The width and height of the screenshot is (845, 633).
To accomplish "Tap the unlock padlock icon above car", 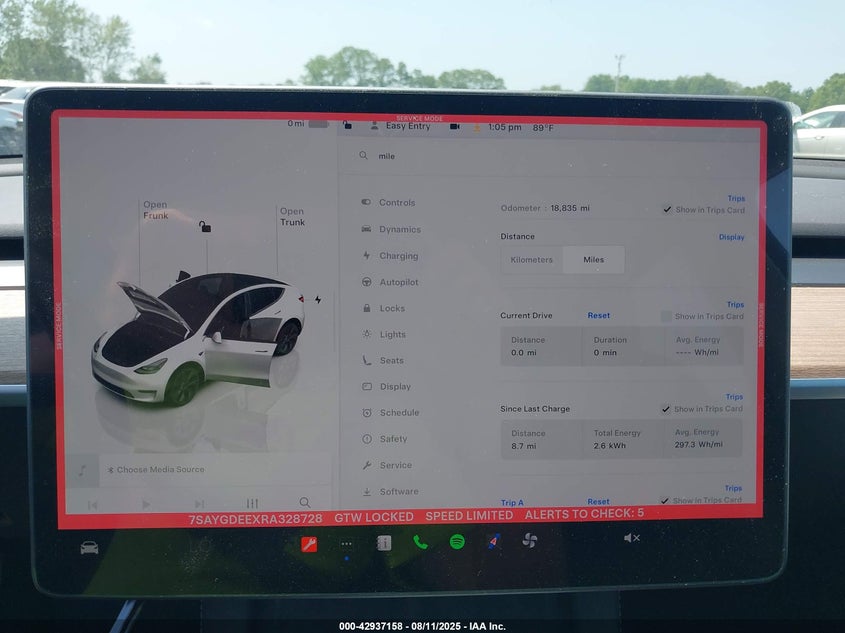I will 205,227.
